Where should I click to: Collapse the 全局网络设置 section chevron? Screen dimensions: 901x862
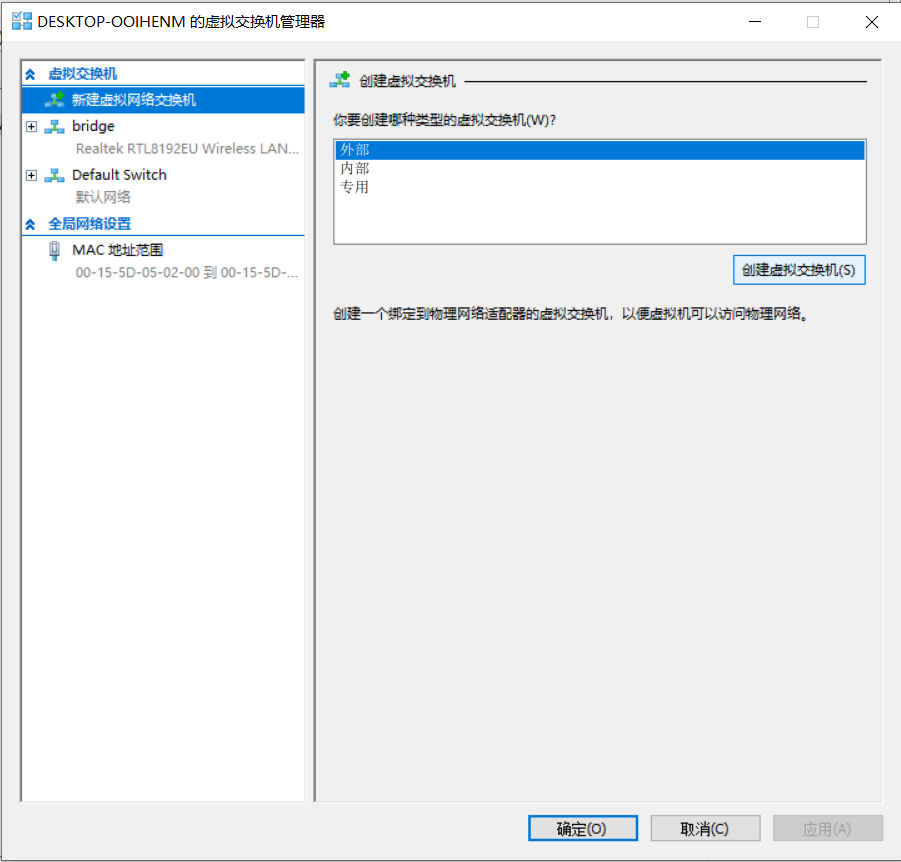pyautogui.click(x=30, y=224)
